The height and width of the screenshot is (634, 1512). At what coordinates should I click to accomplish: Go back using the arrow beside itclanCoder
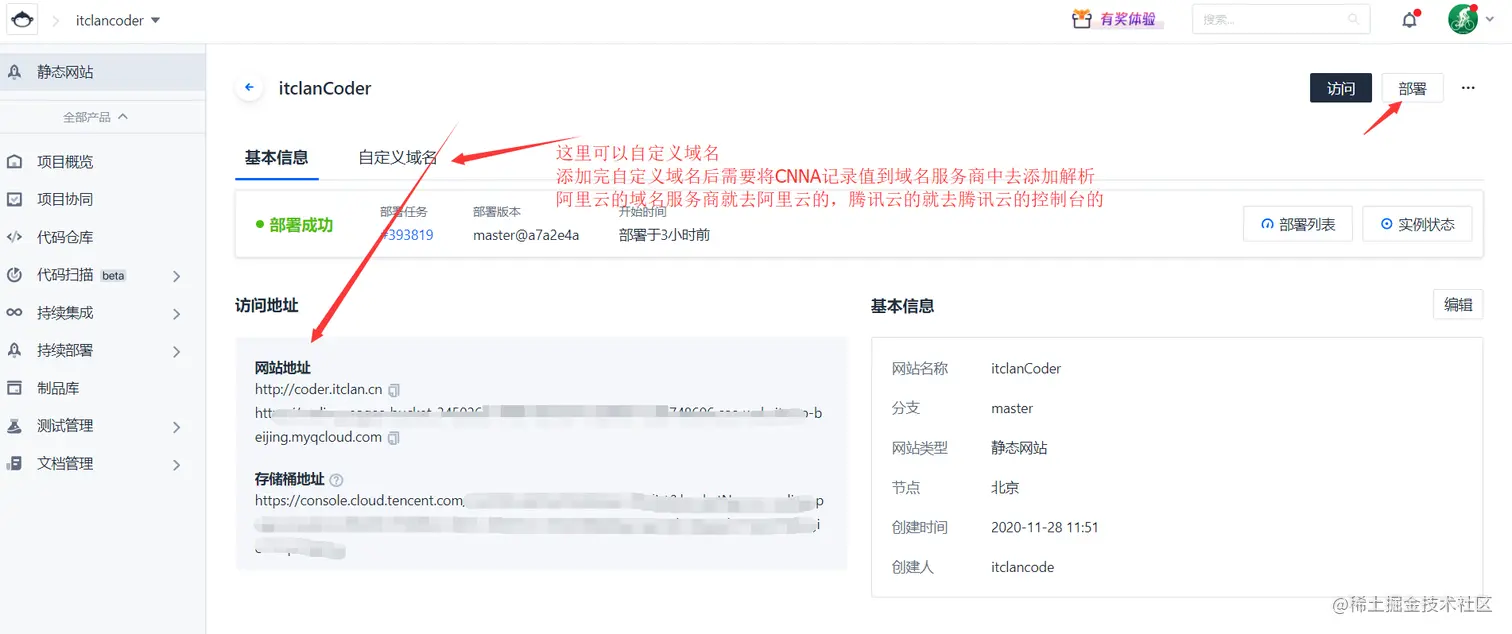point(248,87)
